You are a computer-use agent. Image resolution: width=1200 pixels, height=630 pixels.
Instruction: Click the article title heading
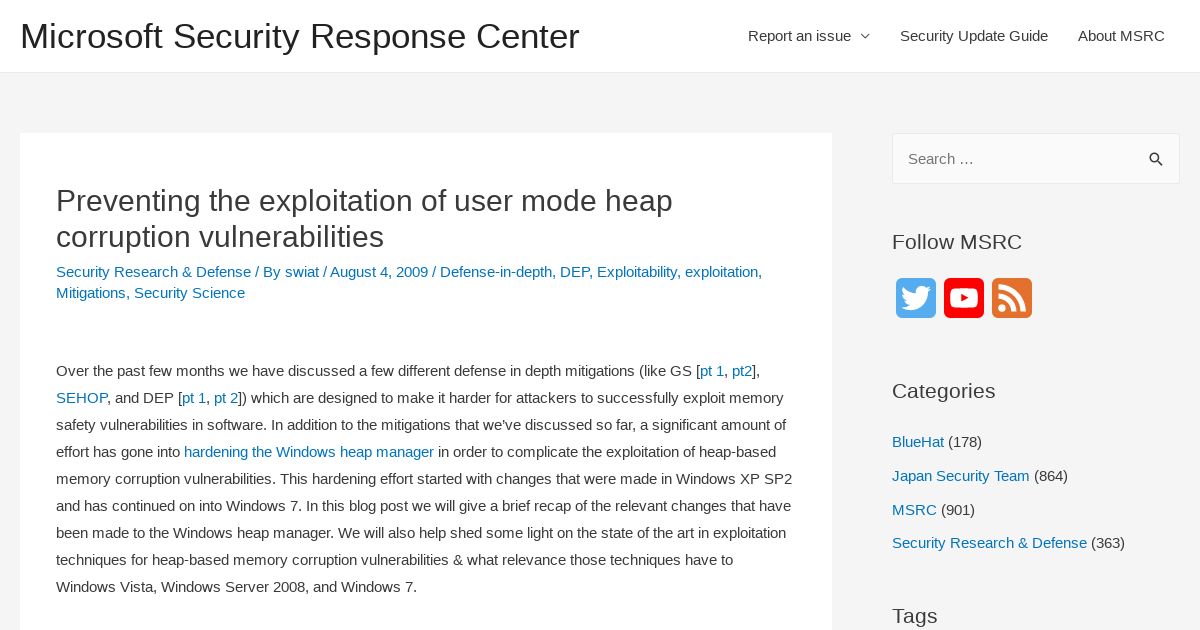pyautogui.click(x=364, y=219)
